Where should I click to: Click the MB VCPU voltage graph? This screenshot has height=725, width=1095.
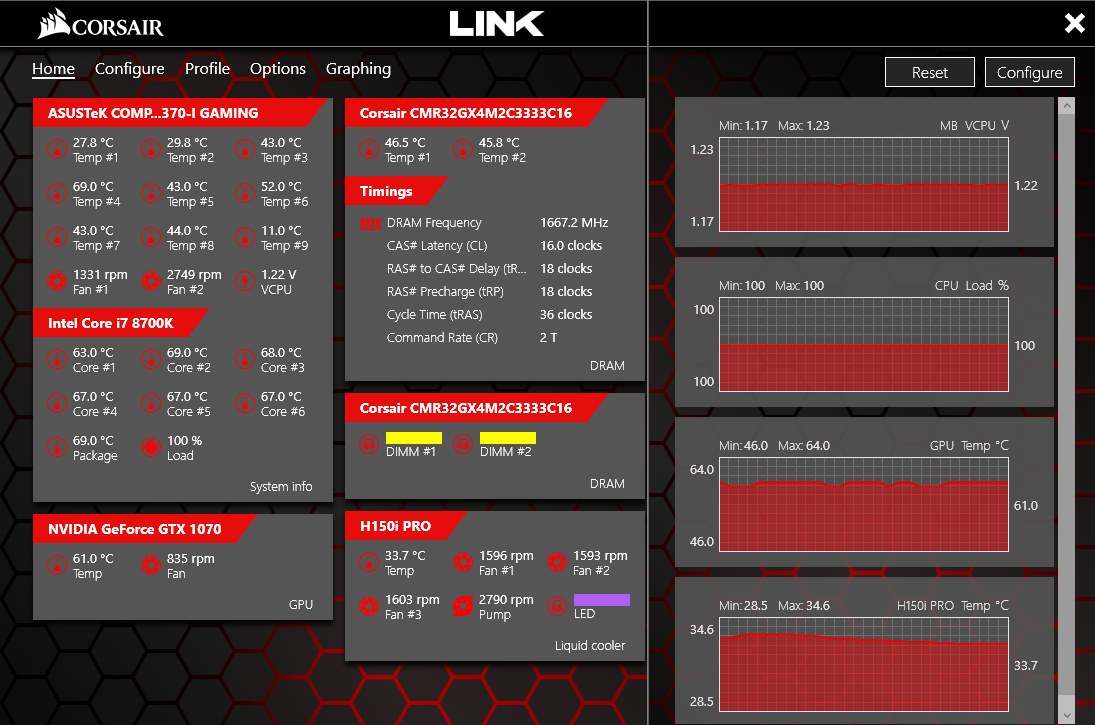tap(864, 184)
